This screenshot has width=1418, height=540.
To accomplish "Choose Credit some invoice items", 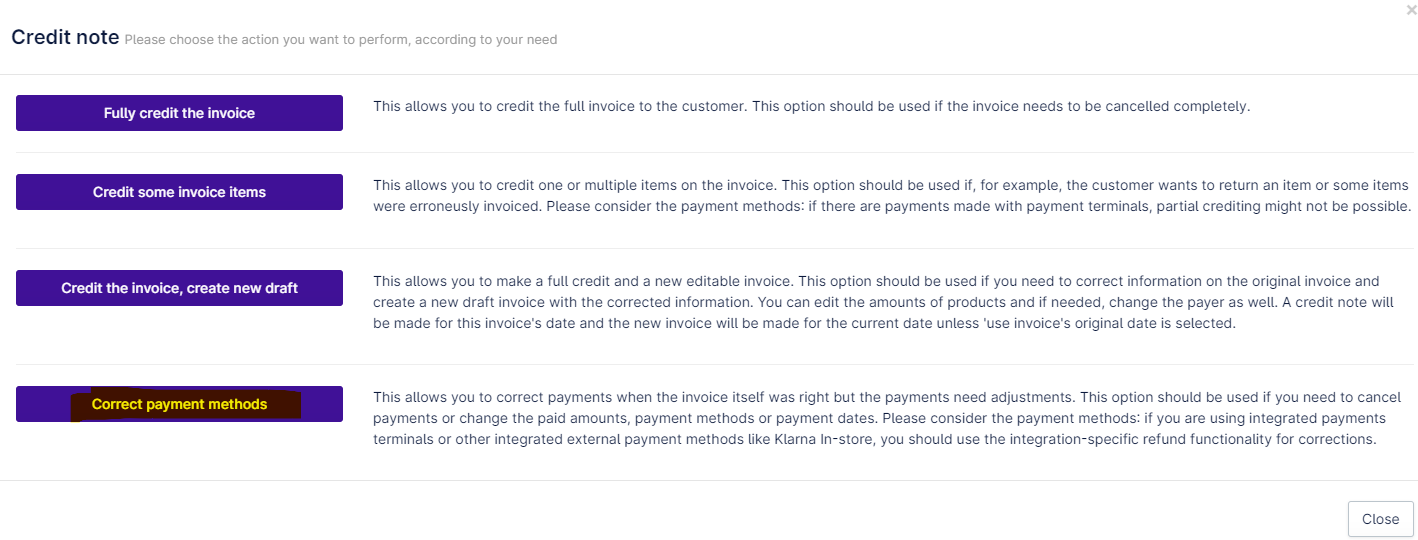I will click(x=179, y=192).
